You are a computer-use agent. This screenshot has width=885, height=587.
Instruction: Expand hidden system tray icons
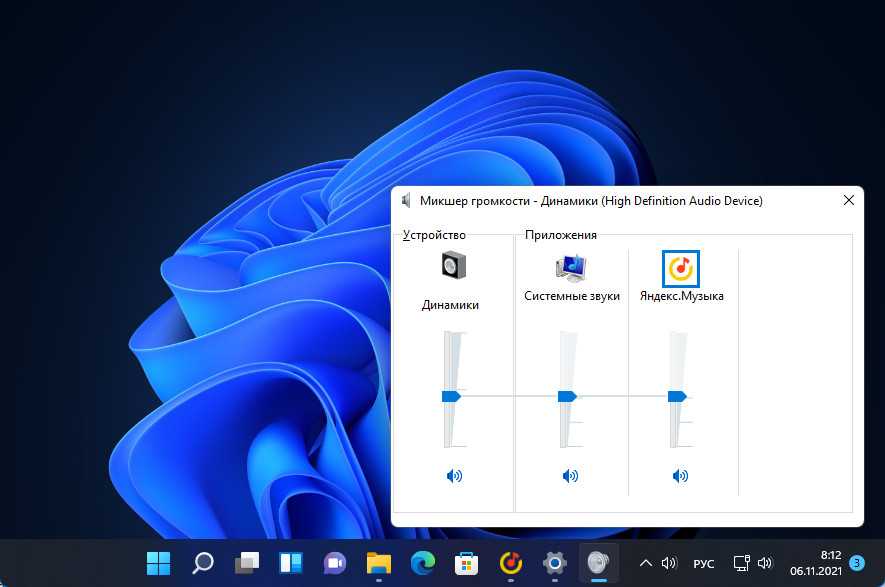[646, 563]
